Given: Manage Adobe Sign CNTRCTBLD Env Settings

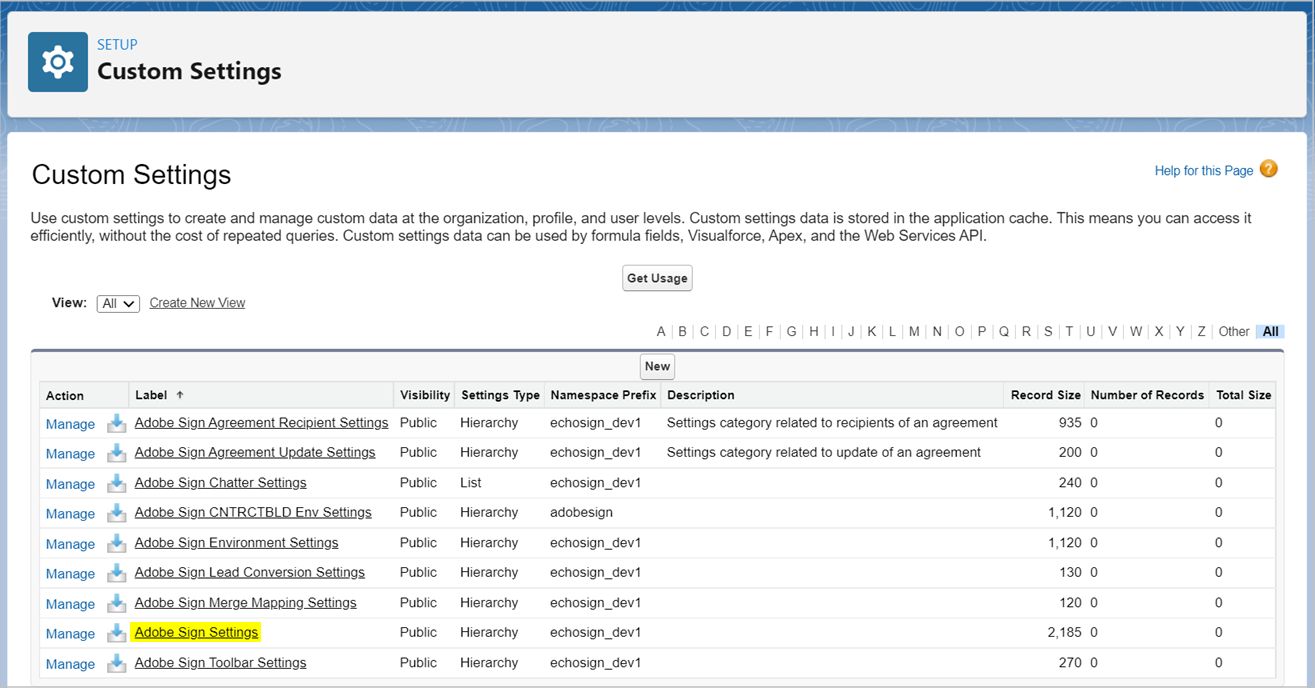Looking at the screenshot, I should click(x=70, y=514).
